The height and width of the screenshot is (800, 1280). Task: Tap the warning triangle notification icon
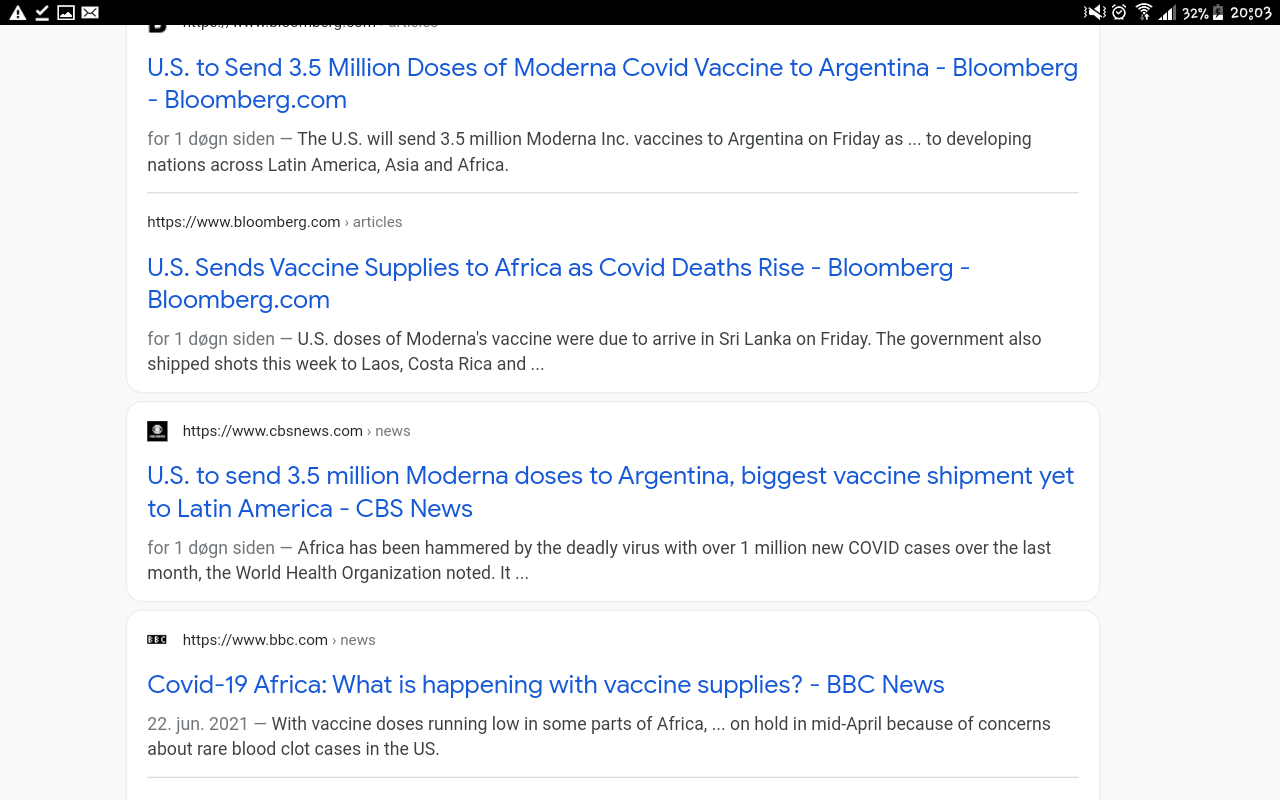point(17,12)
